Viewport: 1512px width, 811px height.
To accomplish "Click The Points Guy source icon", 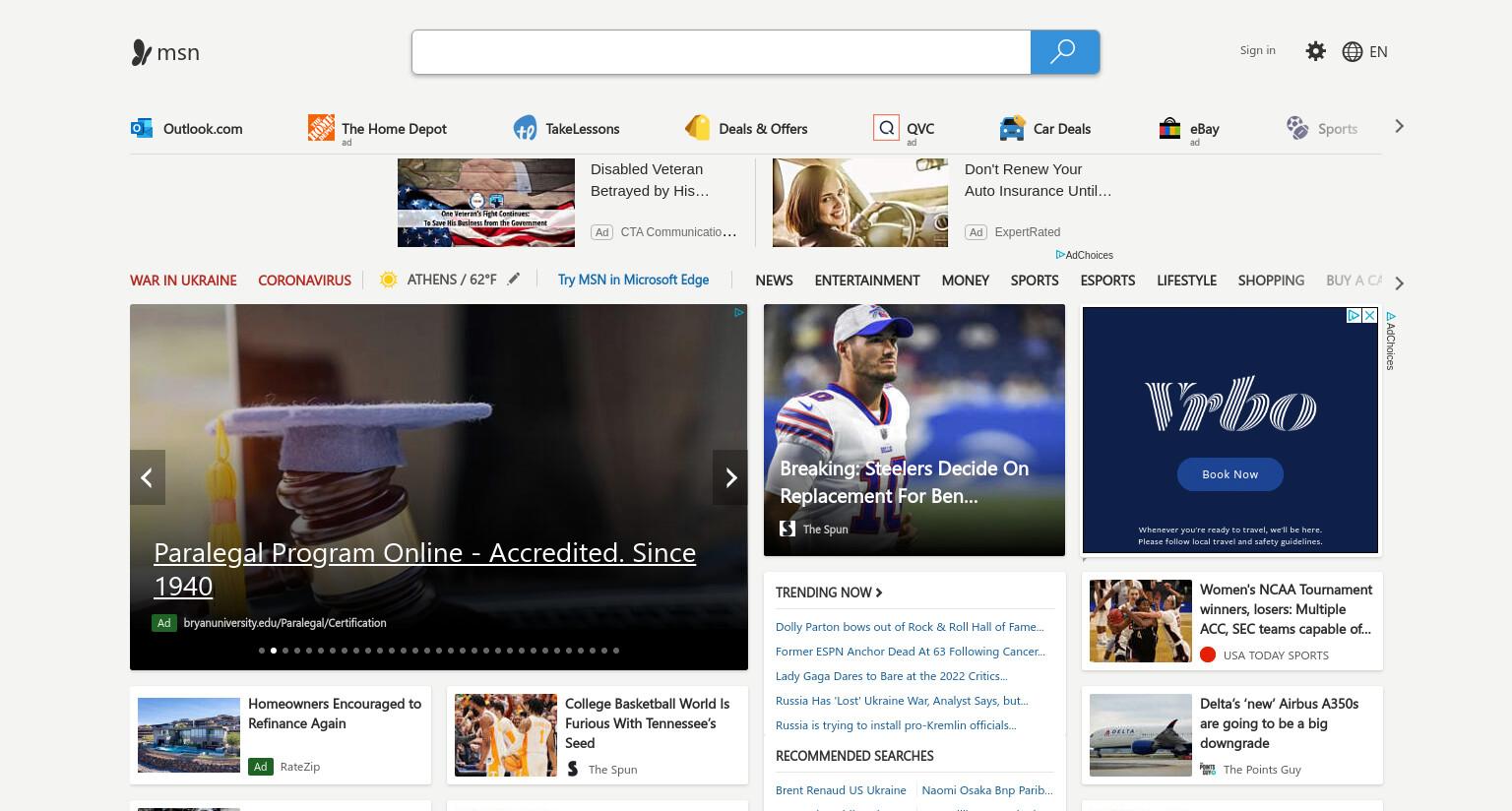I will 1208,769.
